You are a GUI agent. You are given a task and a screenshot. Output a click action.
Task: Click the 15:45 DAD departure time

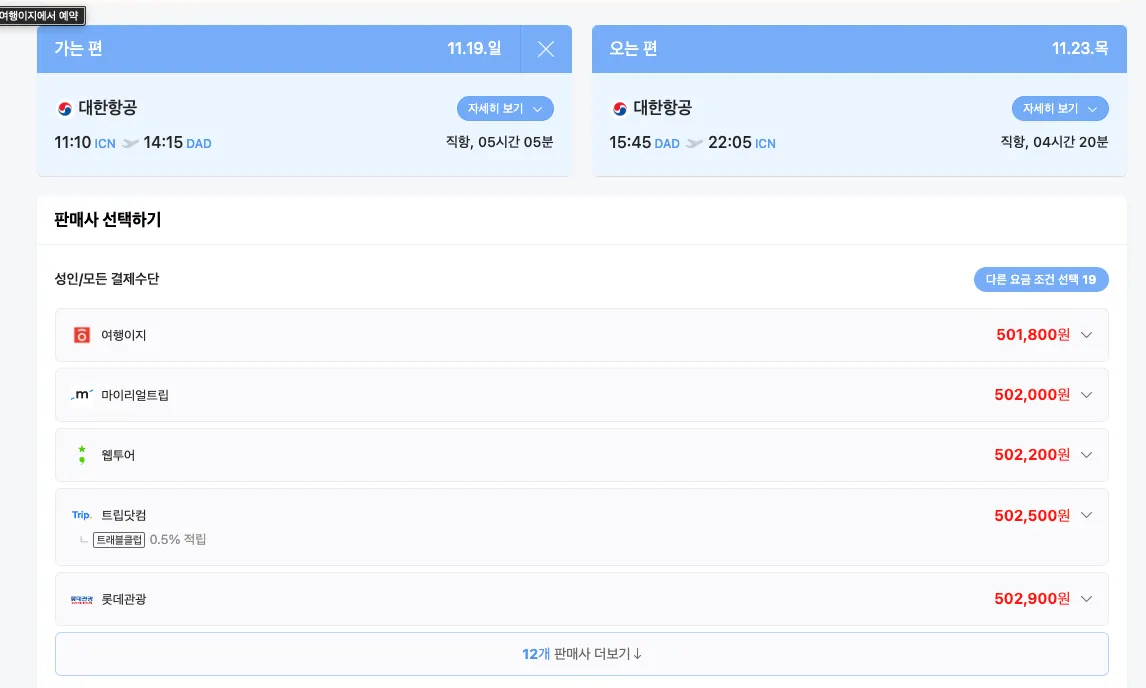click(x=645, y=143)
